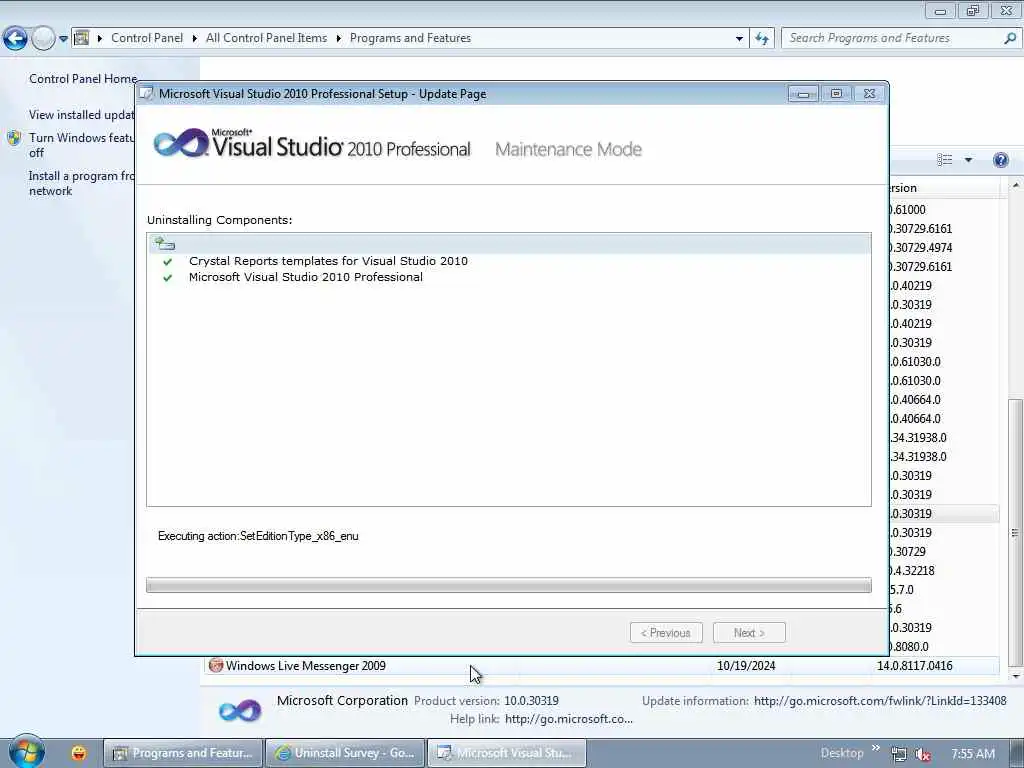Click the Visual Studio infinity logo
Image resolution: width=1024 pixels, height=768 pixels.
[180, 142]
